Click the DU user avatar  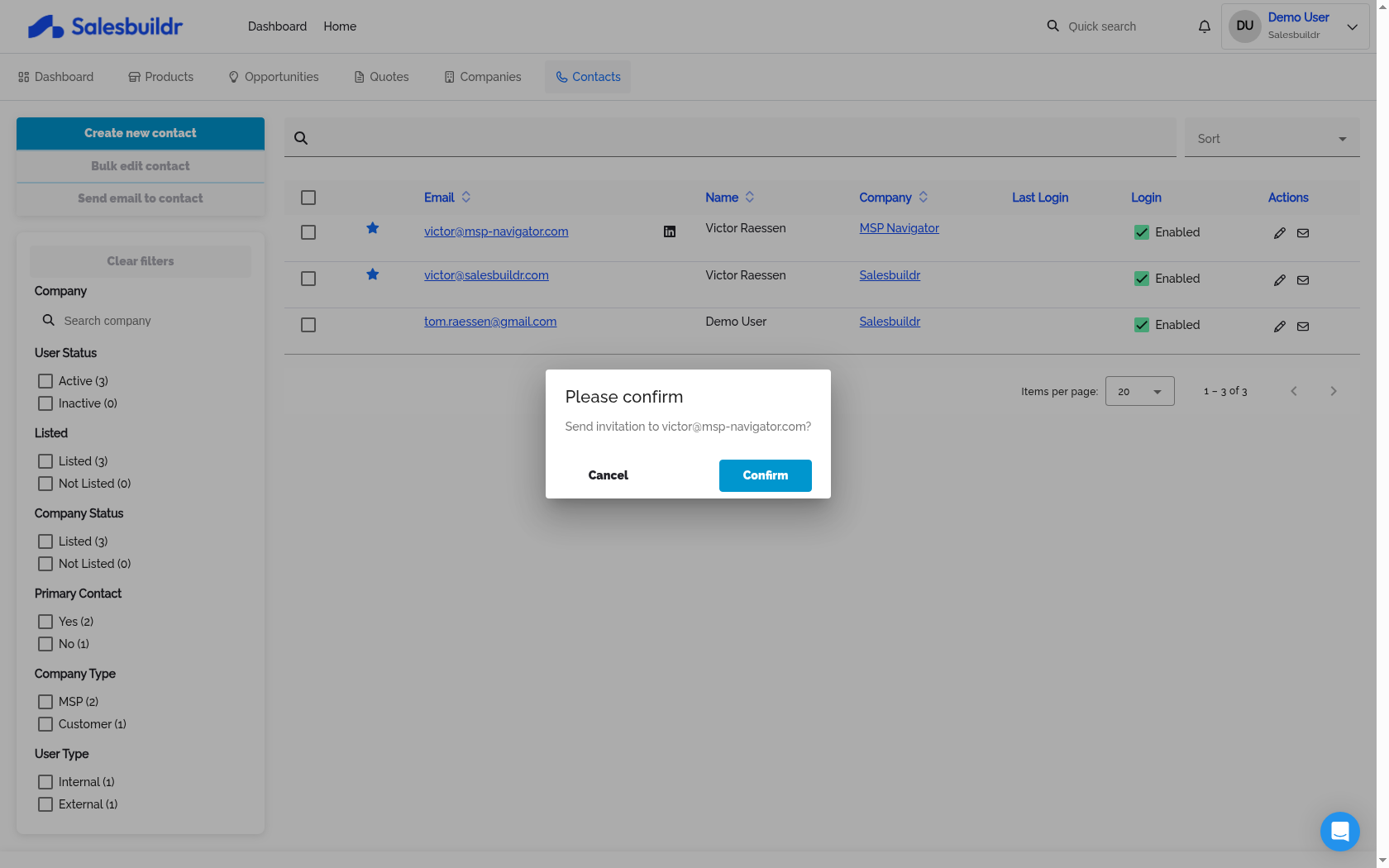point(1244,26)
